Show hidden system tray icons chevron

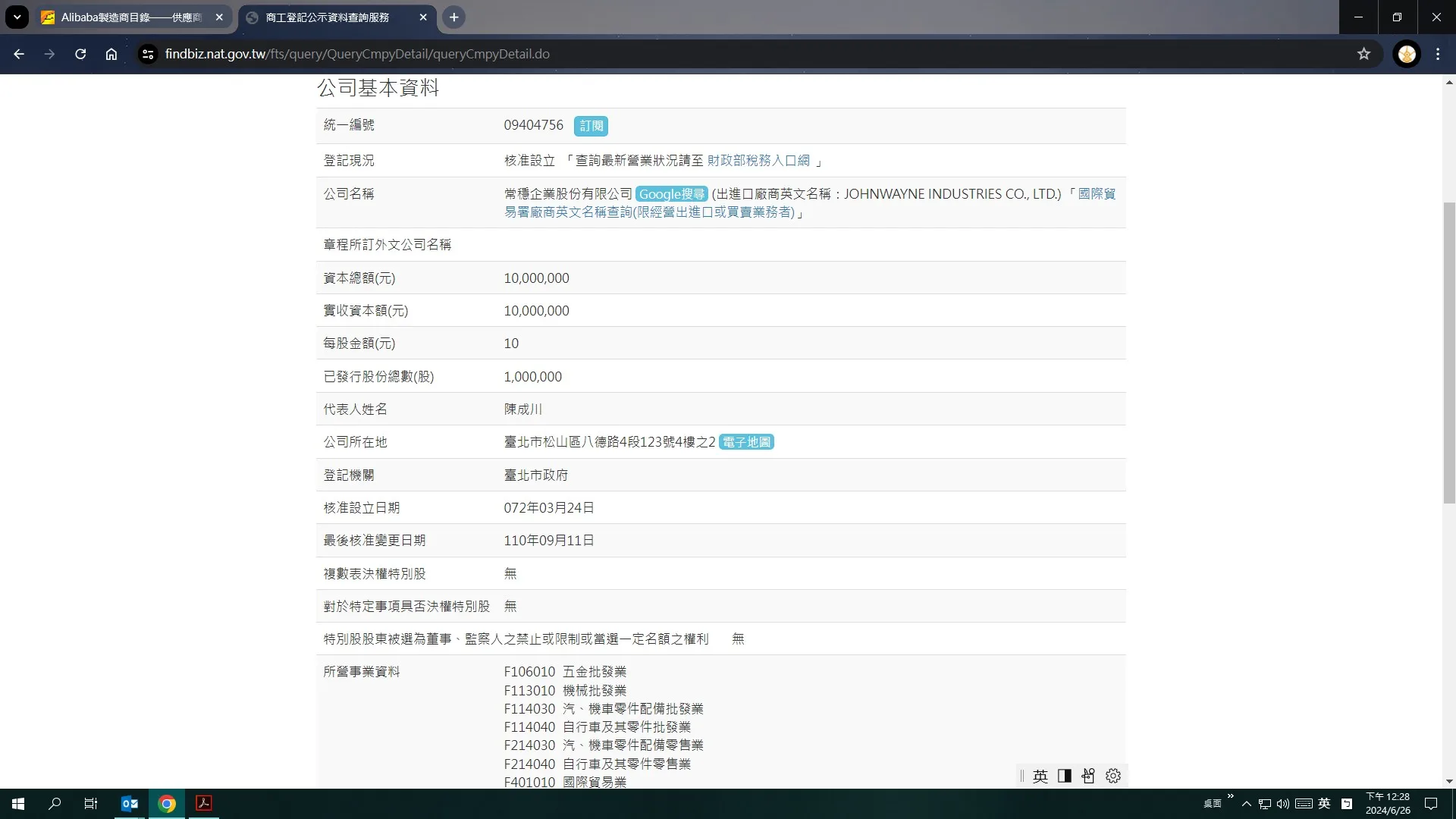tap(1246, 804)
